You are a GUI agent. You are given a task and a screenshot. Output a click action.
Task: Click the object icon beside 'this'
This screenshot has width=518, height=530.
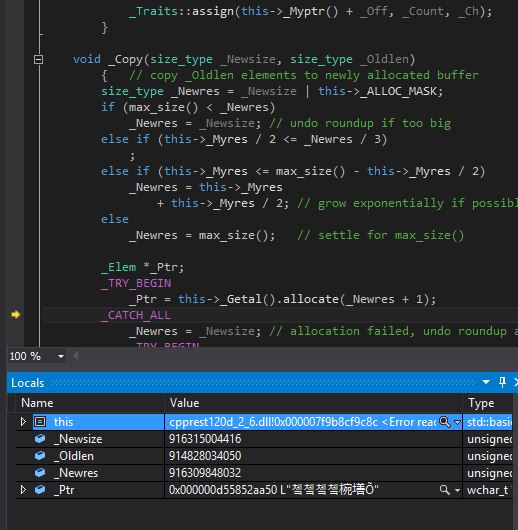[40, 421]
